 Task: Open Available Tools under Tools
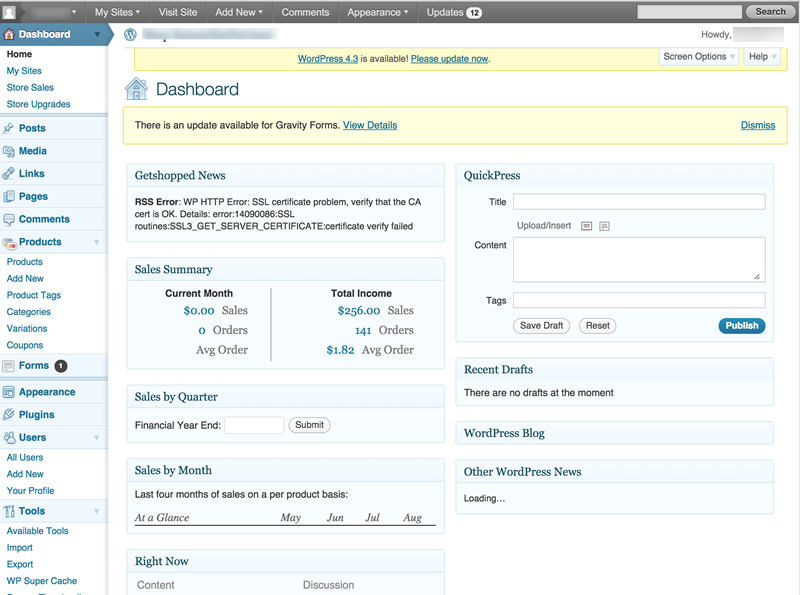[x=37, y=531]
